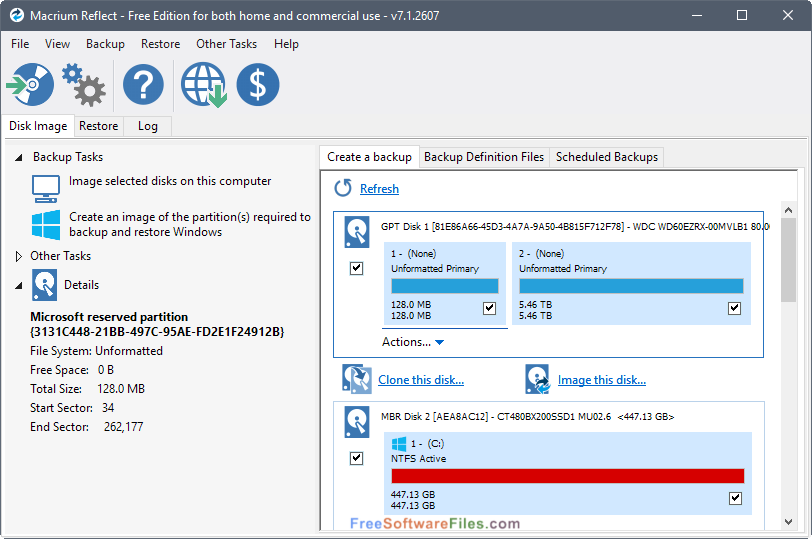The image size is (812, 539).
Task: Uncheck the C: 447.13 GB partition checkbox
Action: point(735,498)
